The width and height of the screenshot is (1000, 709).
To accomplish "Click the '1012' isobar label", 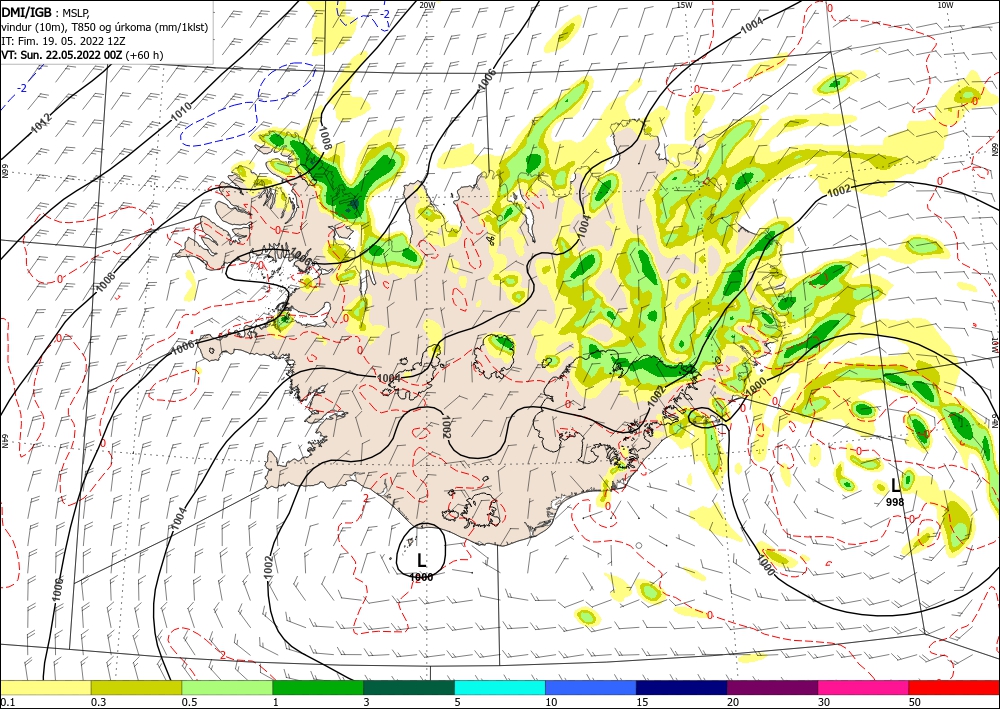I will coord(40,124).
